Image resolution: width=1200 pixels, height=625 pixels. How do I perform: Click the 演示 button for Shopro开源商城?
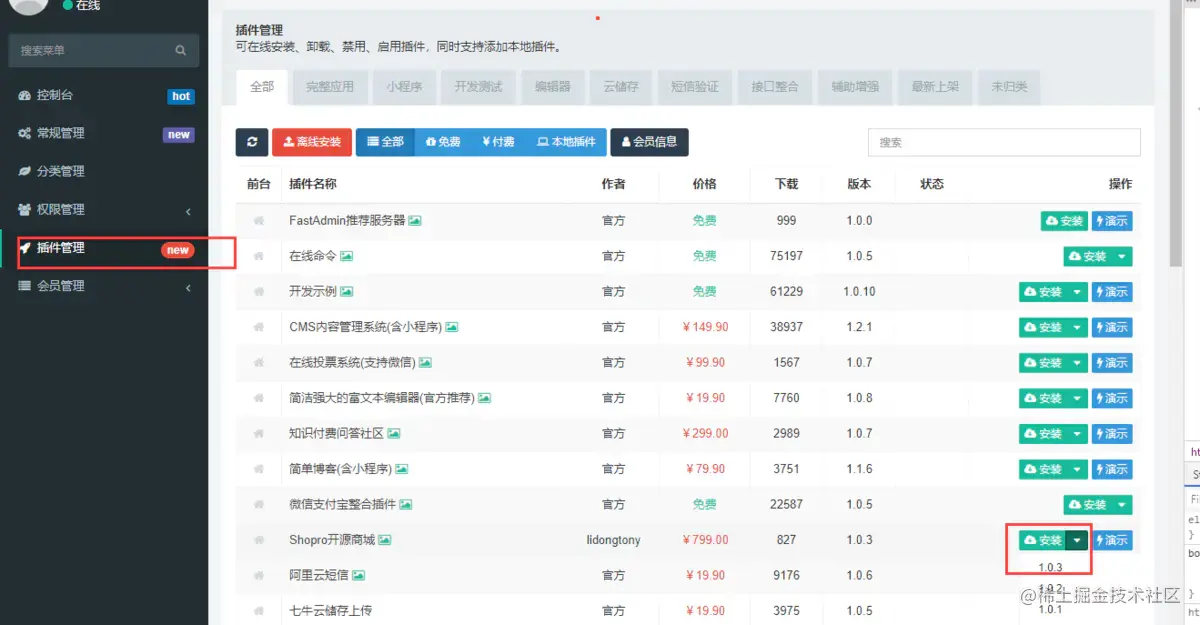pyautogui.click(x=1112, y=540)
